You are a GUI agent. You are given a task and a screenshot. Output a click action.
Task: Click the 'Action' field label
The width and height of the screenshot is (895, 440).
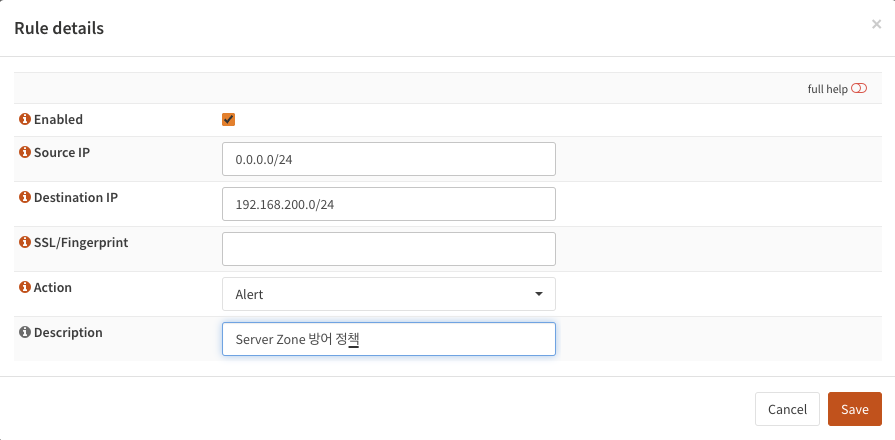[53, 287]
